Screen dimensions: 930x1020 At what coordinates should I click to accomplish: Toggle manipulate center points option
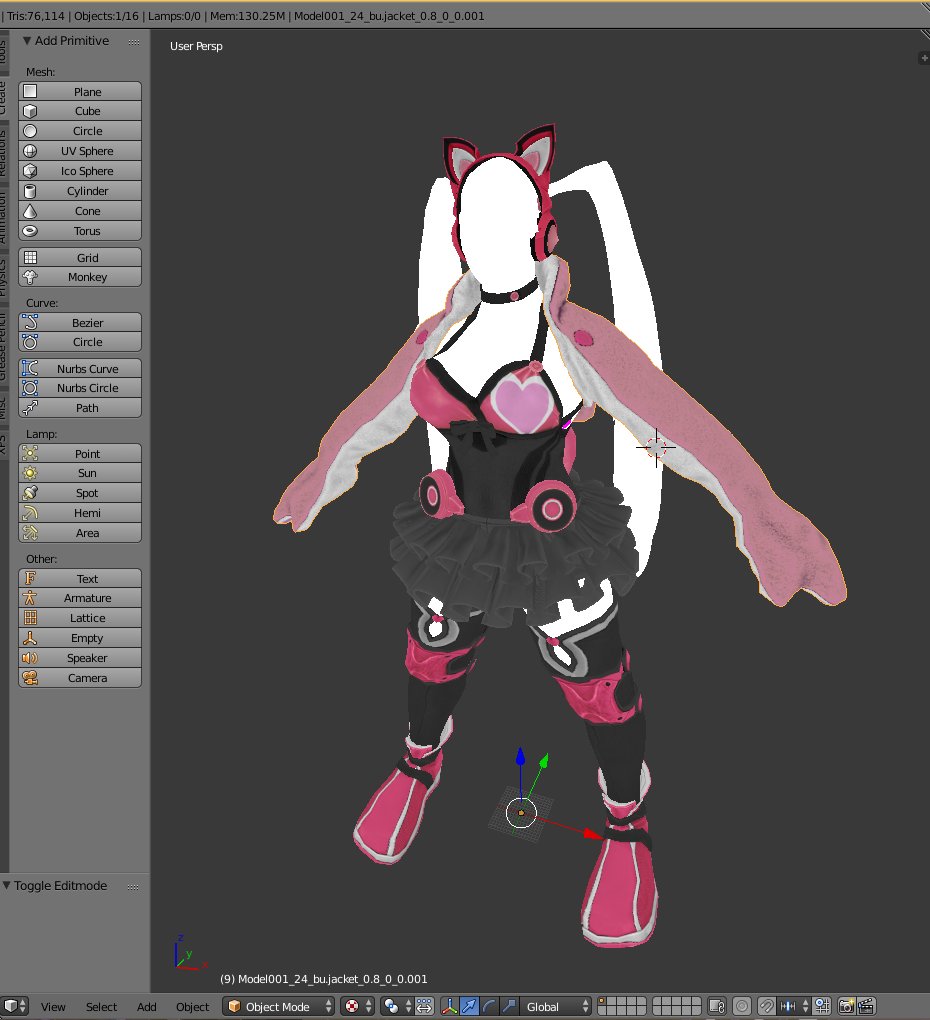pyautogui.click(x=424, y=1006)
